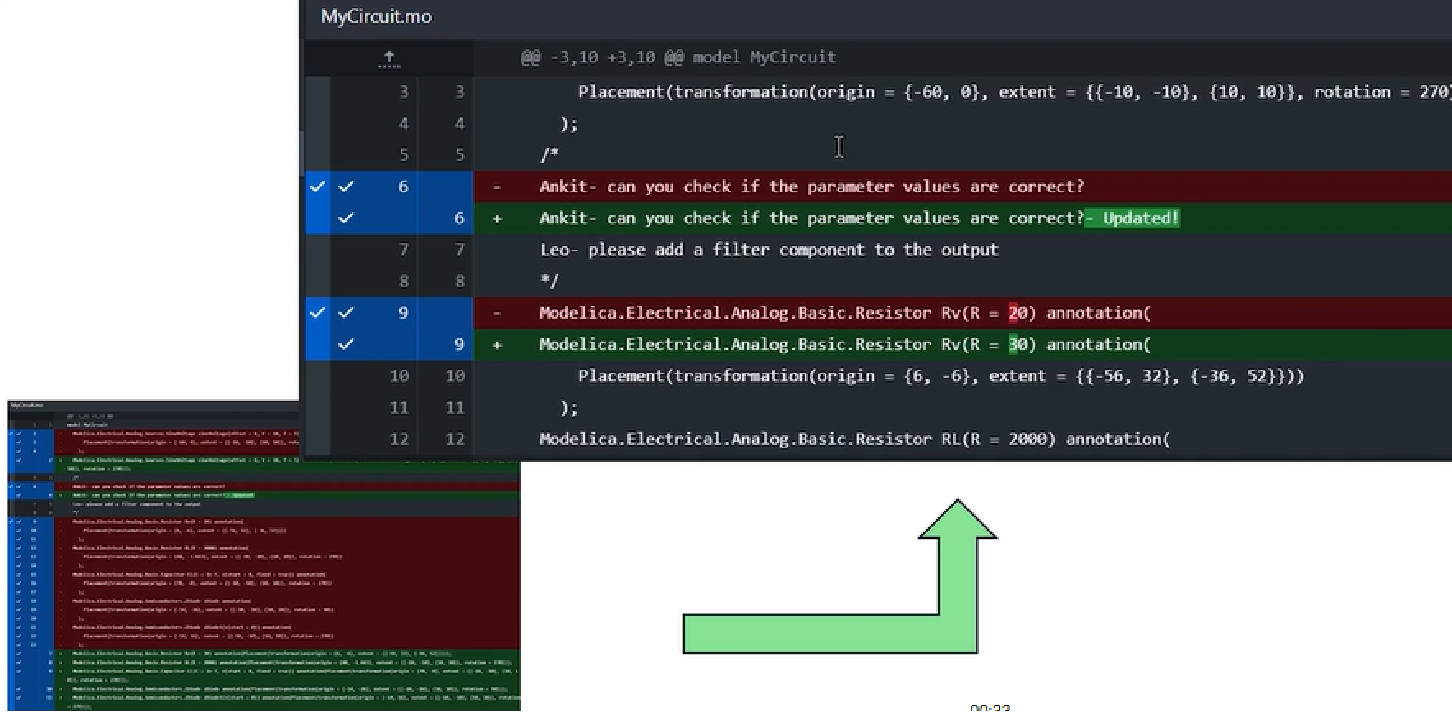Screen dimensions: 1452x712
Task: Click the minus marker on removed Ankit line
Action: (497, 186)
